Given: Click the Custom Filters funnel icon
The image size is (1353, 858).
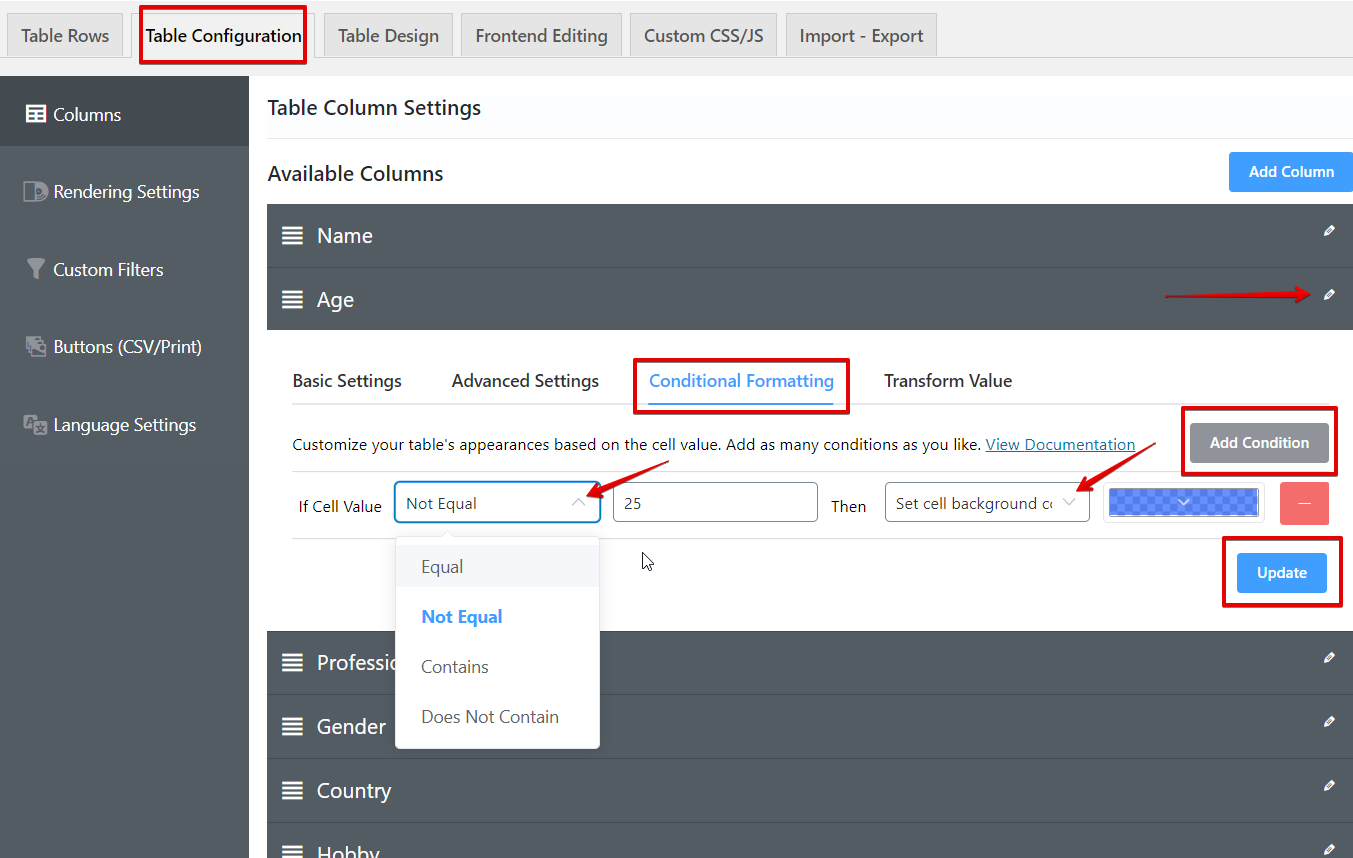Looking at the screenshot, I should (x=36, y=269).
